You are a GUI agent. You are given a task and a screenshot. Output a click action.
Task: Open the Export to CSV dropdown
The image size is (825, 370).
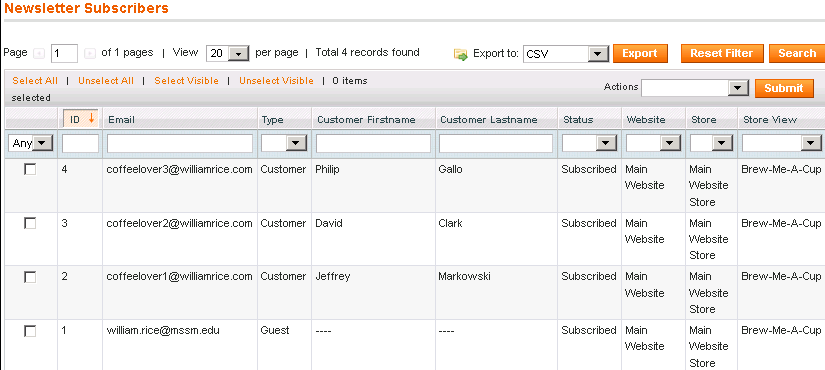click(x=566, y=54)
